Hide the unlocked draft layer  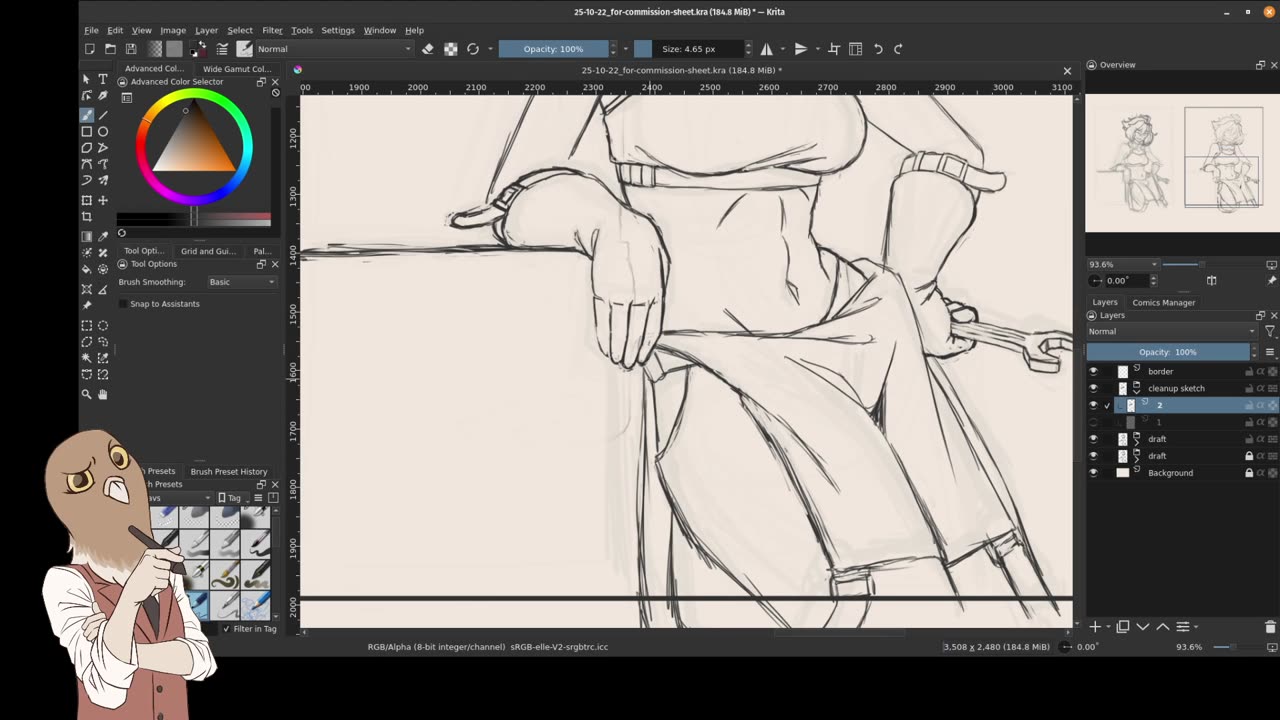point(1093,439)
